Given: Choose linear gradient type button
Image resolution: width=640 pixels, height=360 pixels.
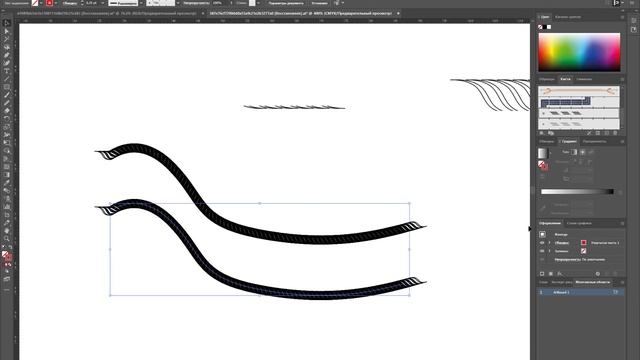Looking at the screenshot, I should point(574,152).
